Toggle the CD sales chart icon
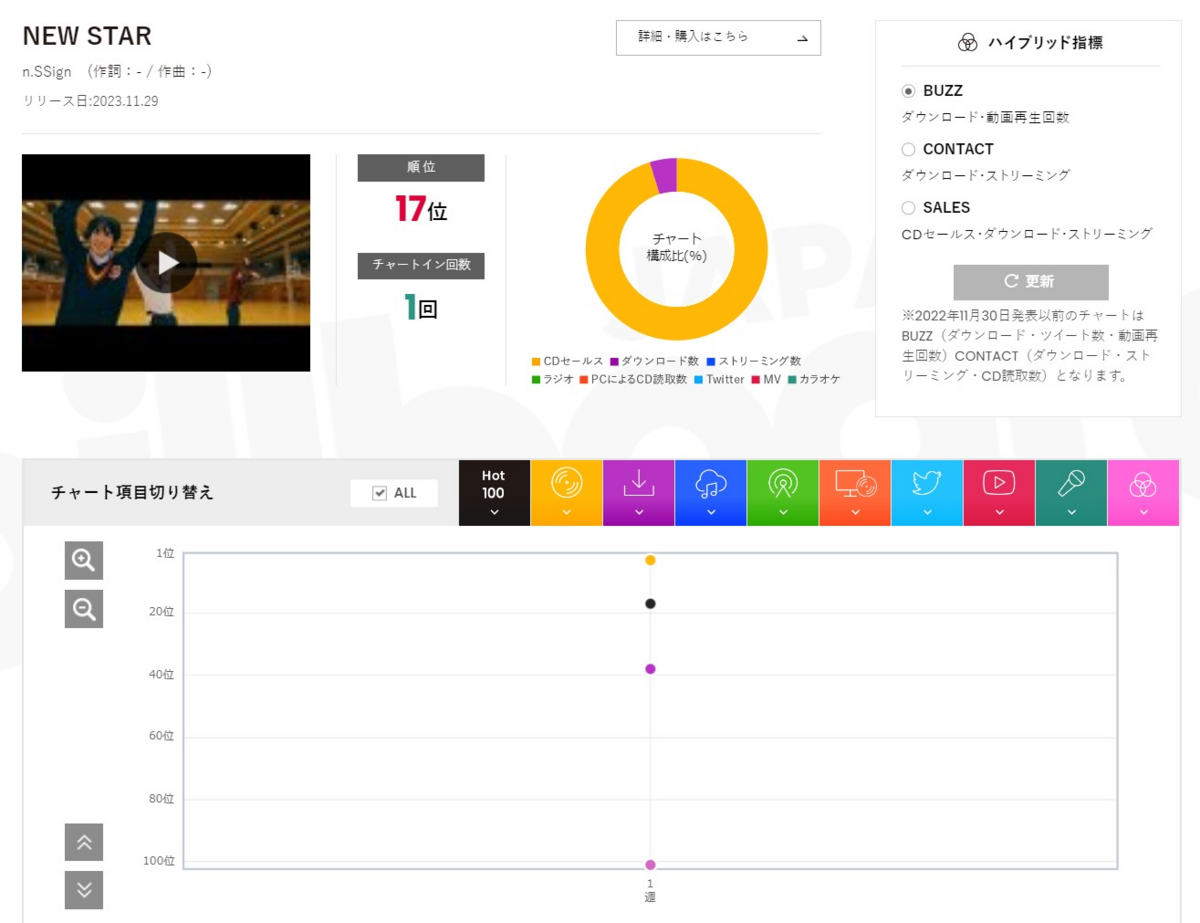1200x923 pixels. [566, 493]
